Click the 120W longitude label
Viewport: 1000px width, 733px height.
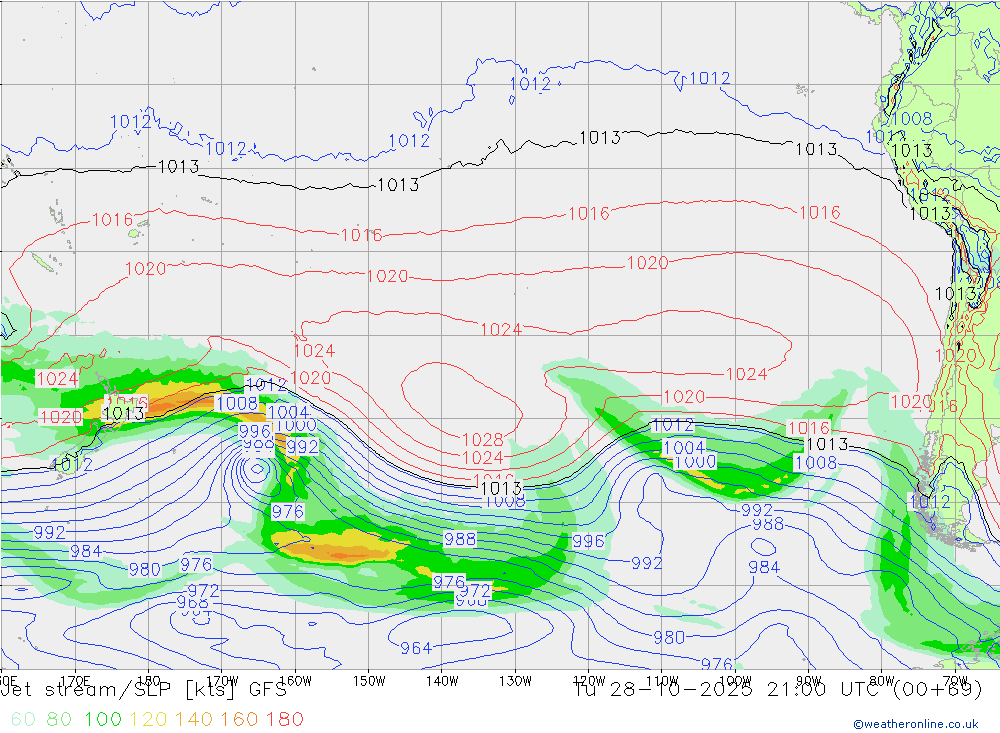(589, 681)
